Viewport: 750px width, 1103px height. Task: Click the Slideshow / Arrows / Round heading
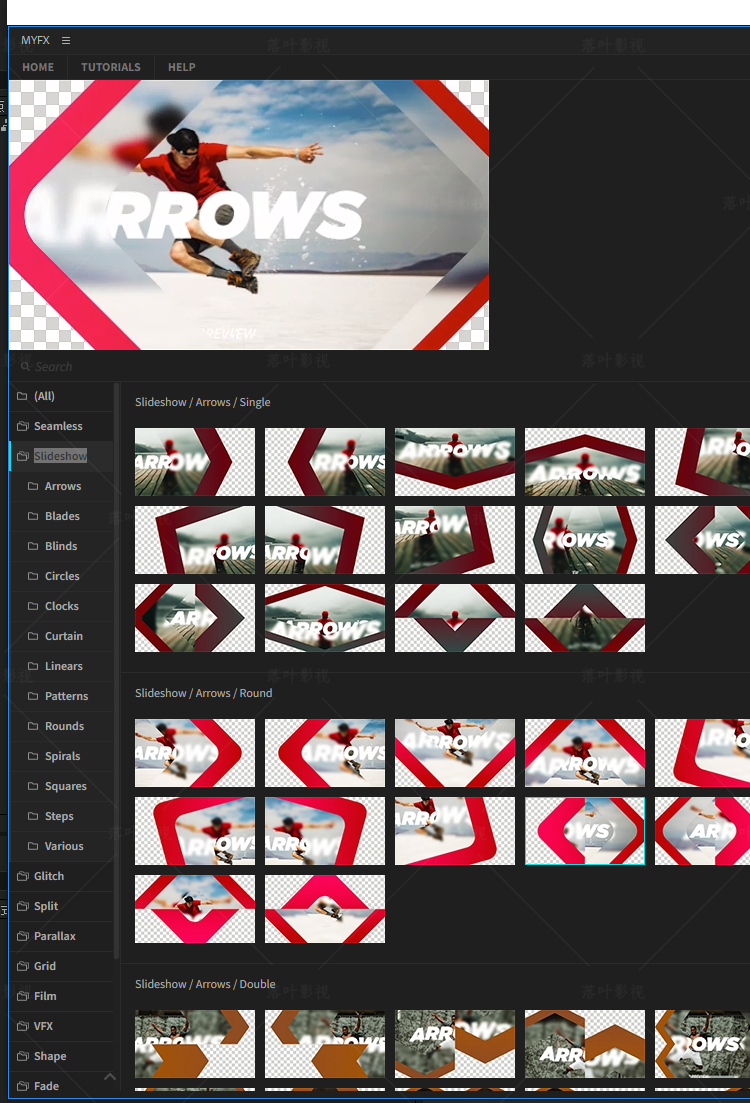click(x=203, y=693)
